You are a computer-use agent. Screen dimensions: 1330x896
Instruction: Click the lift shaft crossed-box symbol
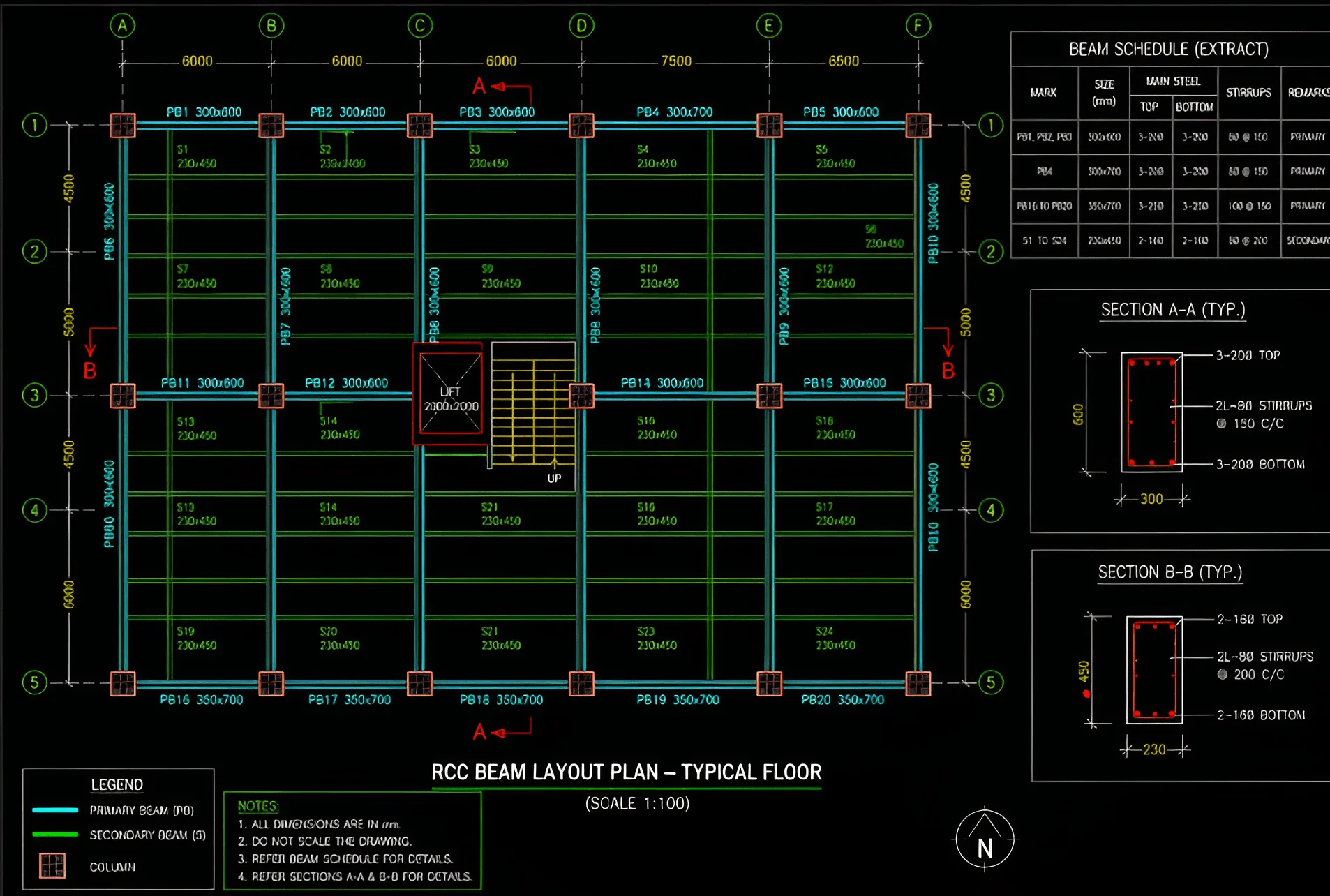point(450,393)
